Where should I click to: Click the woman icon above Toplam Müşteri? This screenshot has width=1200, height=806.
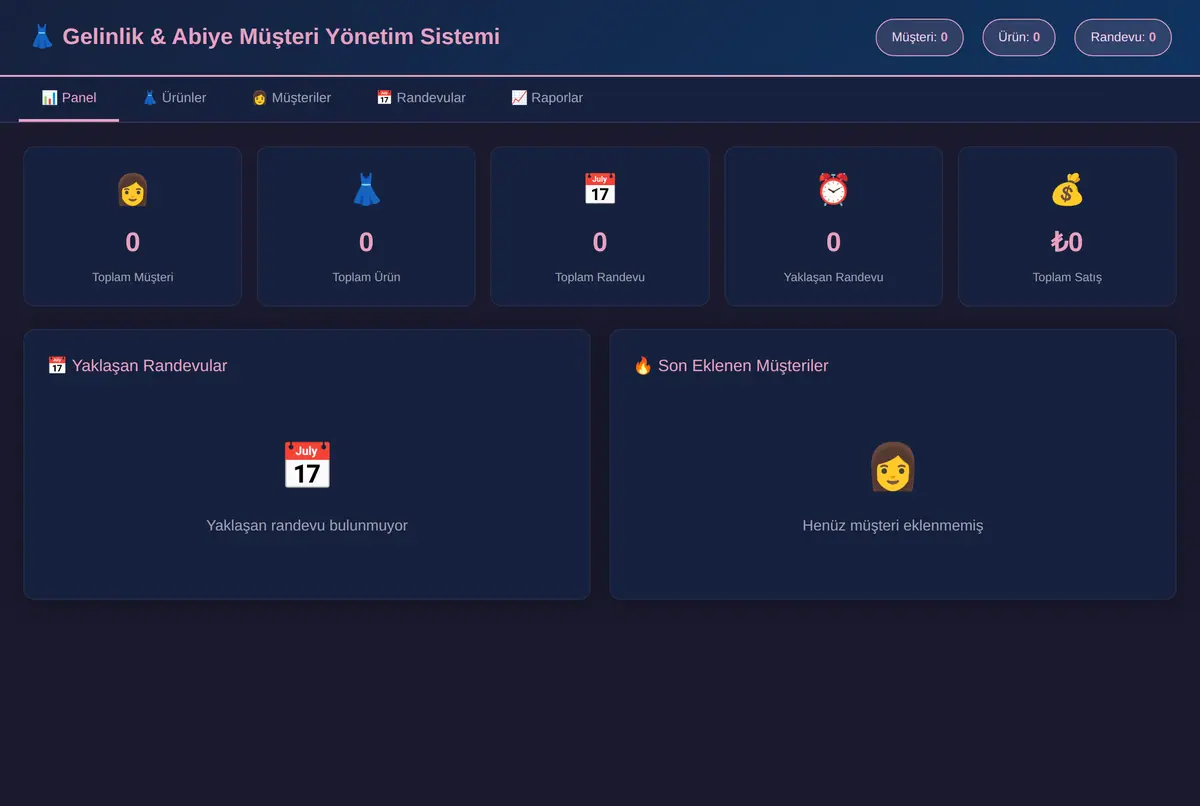133,189
